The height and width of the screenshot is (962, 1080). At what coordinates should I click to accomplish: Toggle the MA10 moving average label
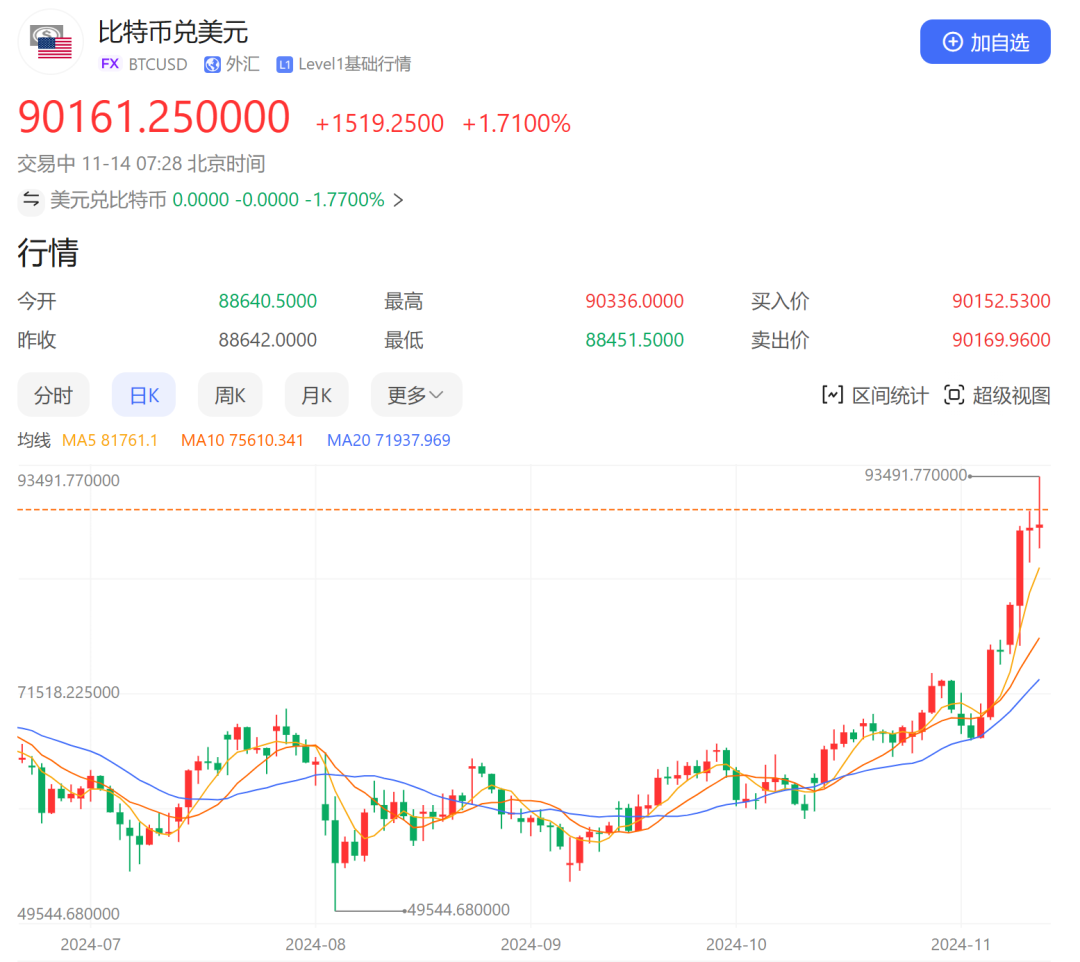coord(242,440)
